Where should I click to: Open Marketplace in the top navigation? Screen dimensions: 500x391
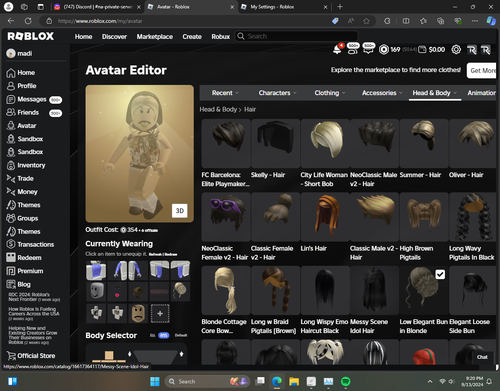pos(155,36)
